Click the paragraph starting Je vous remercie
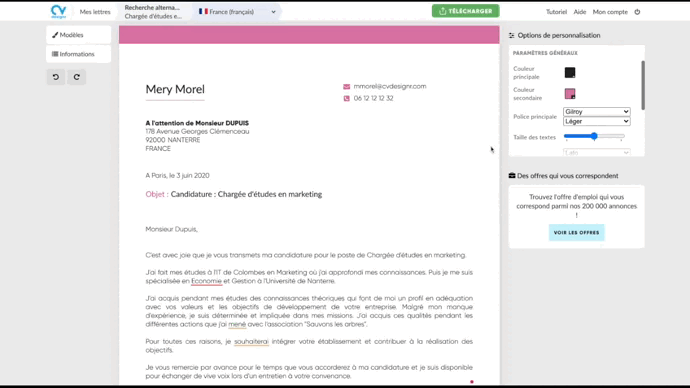The height and width of the screenshot is (388, 690). click(309, 372)
